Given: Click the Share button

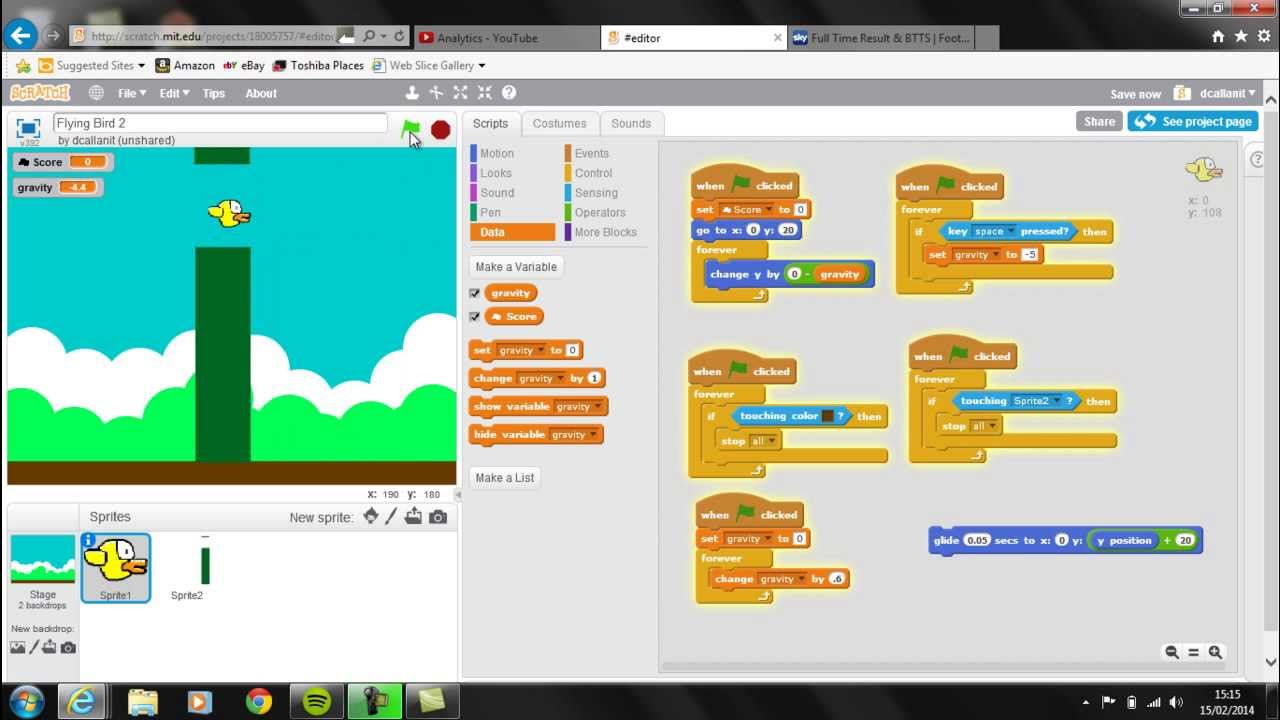Looking at the screenshot, I should click(x=1099, y=121).
